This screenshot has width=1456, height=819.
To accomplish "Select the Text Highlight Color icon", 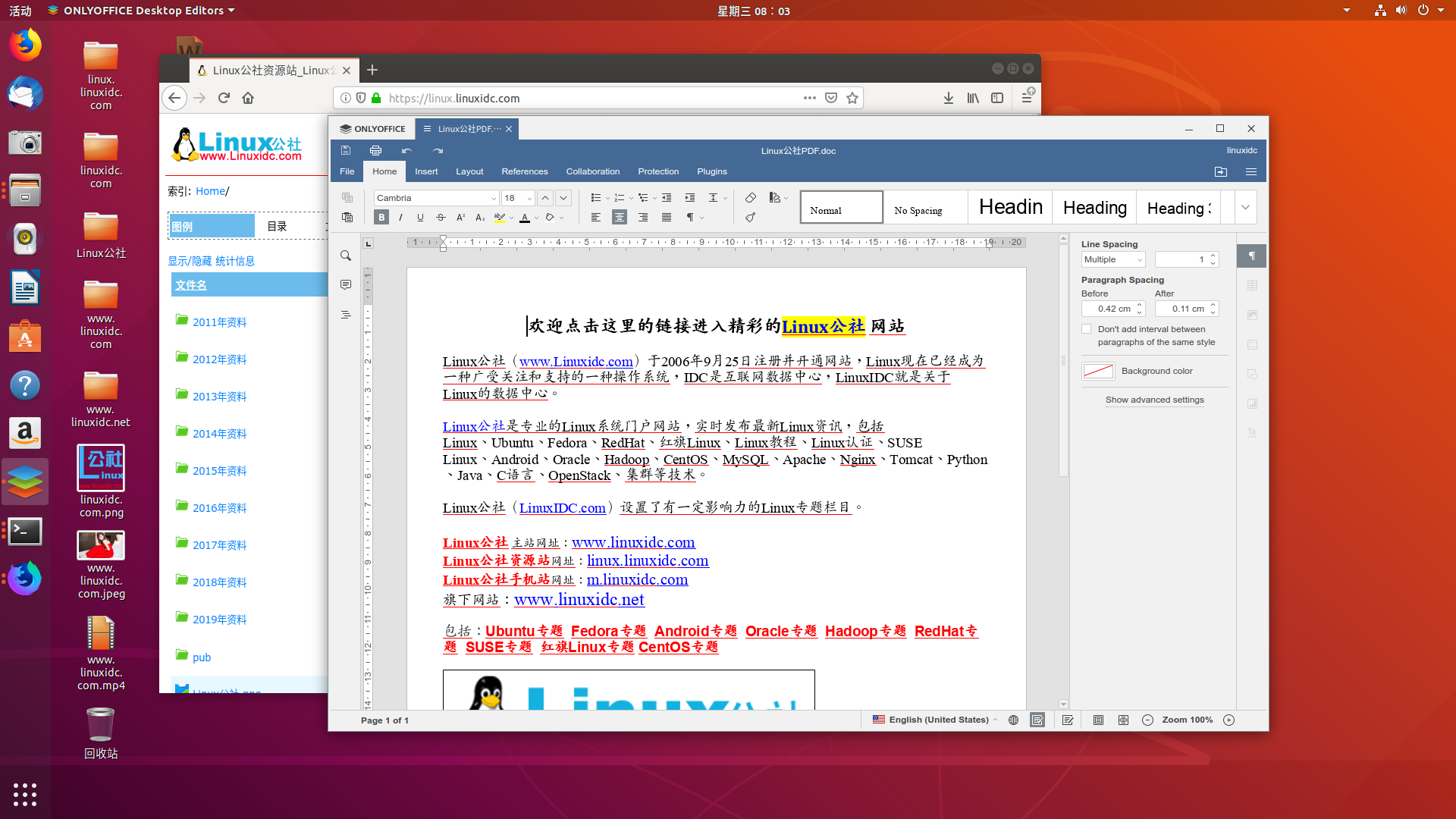I will click(x=501, y=217).
